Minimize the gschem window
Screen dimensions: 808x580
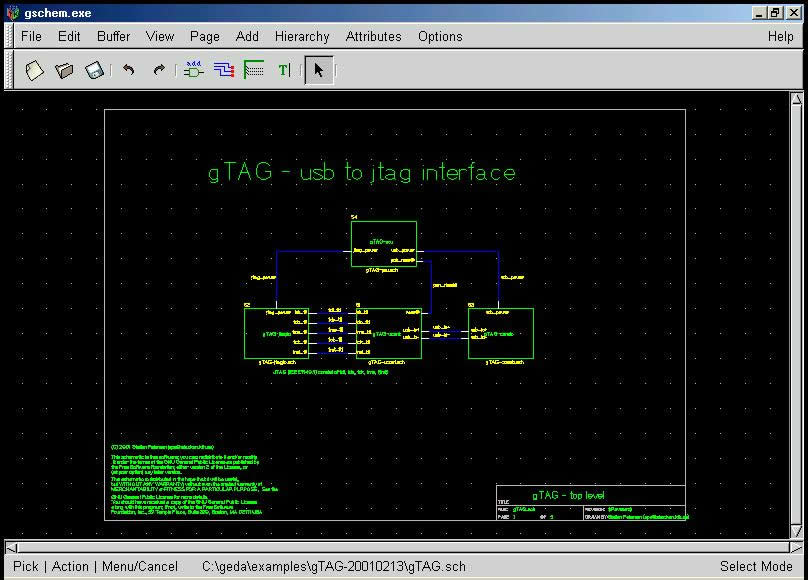point(758,13)
